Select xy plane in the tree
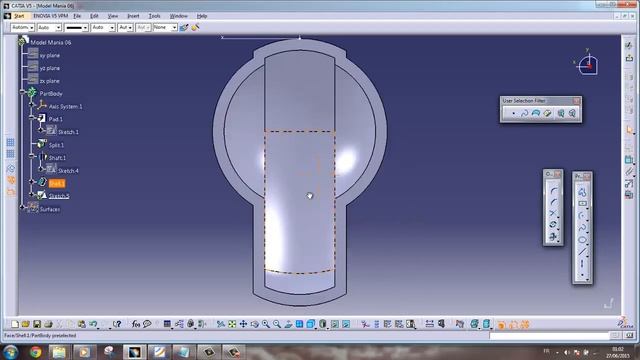 [50, 55]
